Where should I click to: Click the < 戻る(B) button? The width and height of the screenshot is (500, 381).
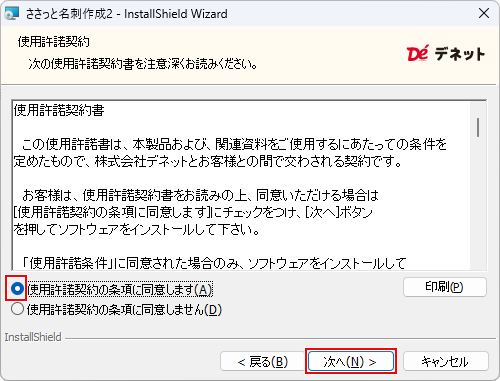pyautogui.click(x=263, y=361)
